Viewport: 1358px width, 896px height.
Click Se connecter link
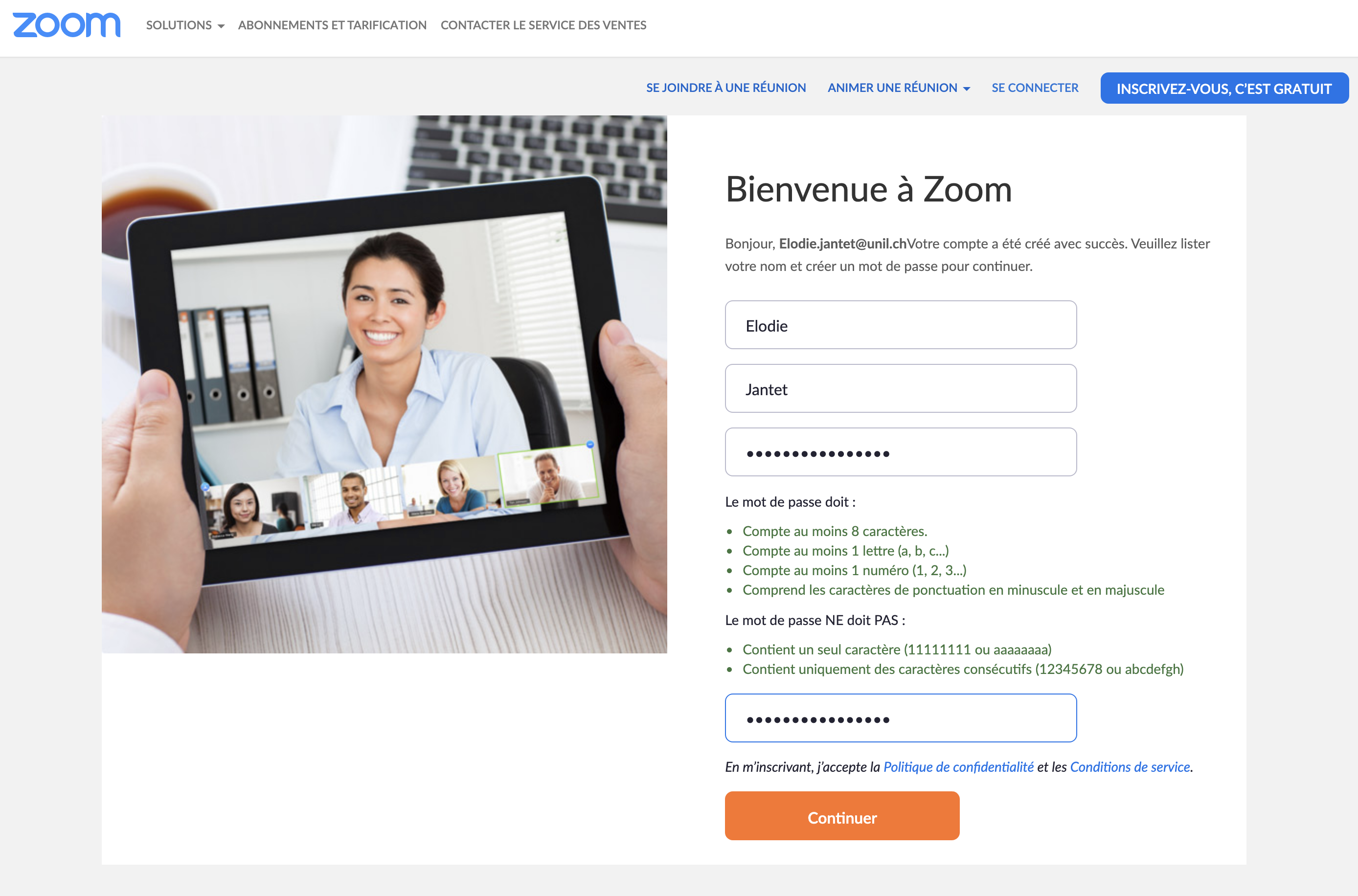point(1035,88)
